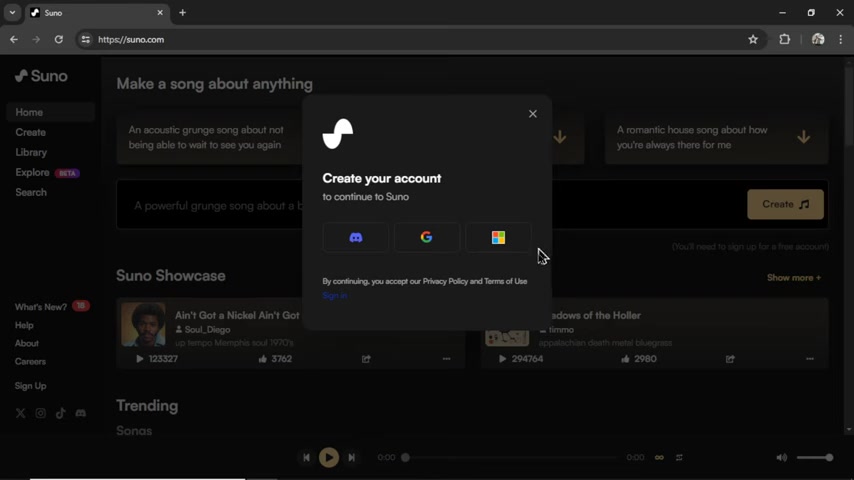Open Careers link in sidebar
Screen dimensions: 854x480
tap(30, 362)
